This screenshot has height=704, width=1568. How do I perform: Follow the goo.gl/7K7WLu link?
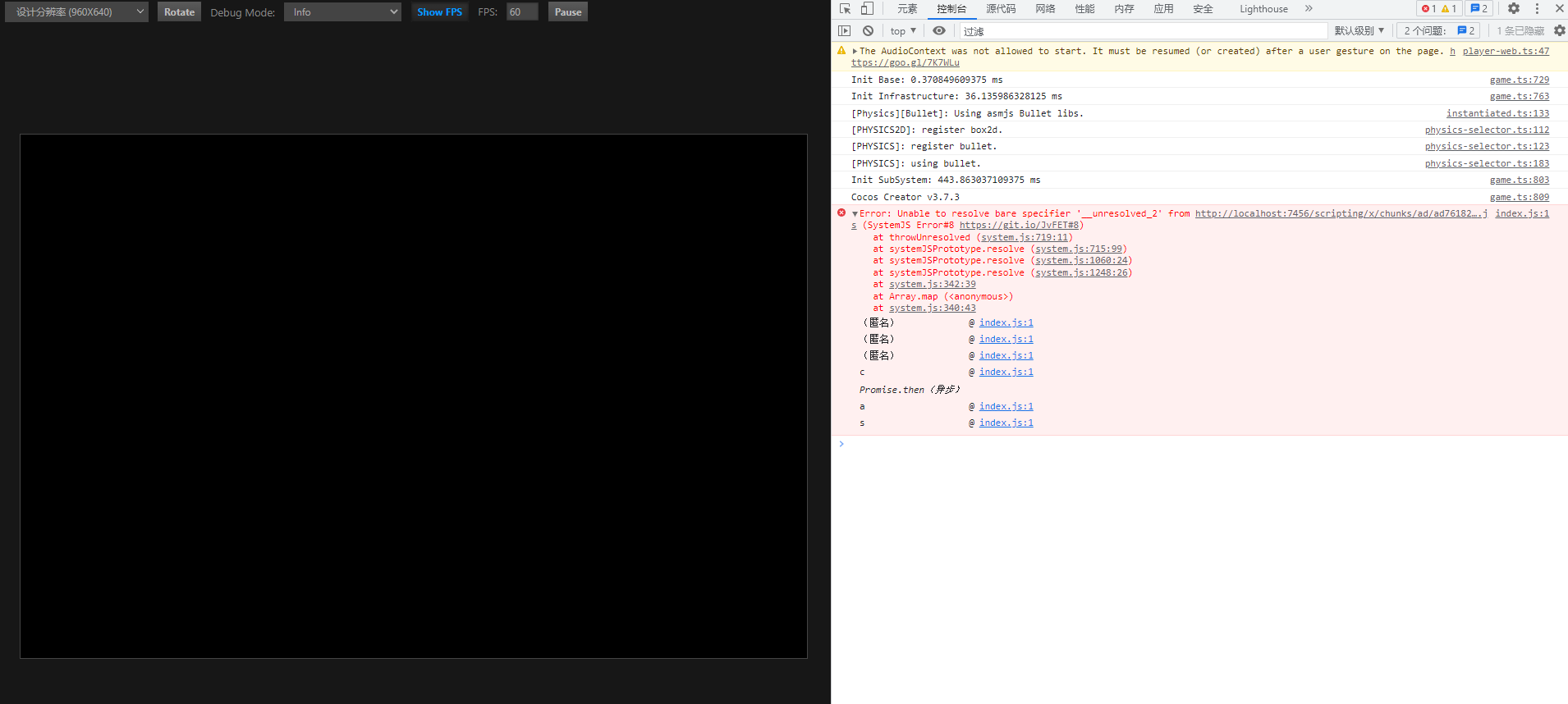point(905,62)
